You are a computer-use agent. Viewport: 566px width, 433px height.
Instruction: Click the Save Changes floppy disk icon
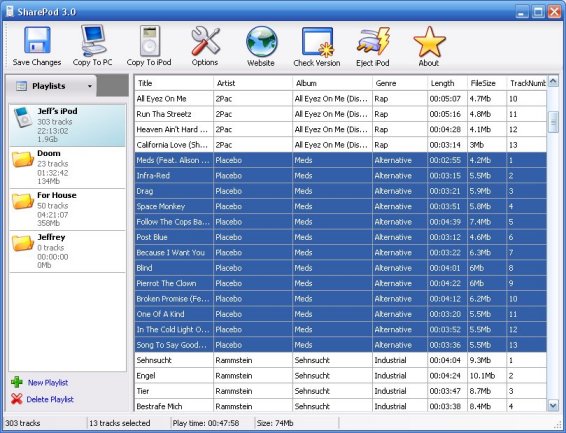(x=37, y=40)
